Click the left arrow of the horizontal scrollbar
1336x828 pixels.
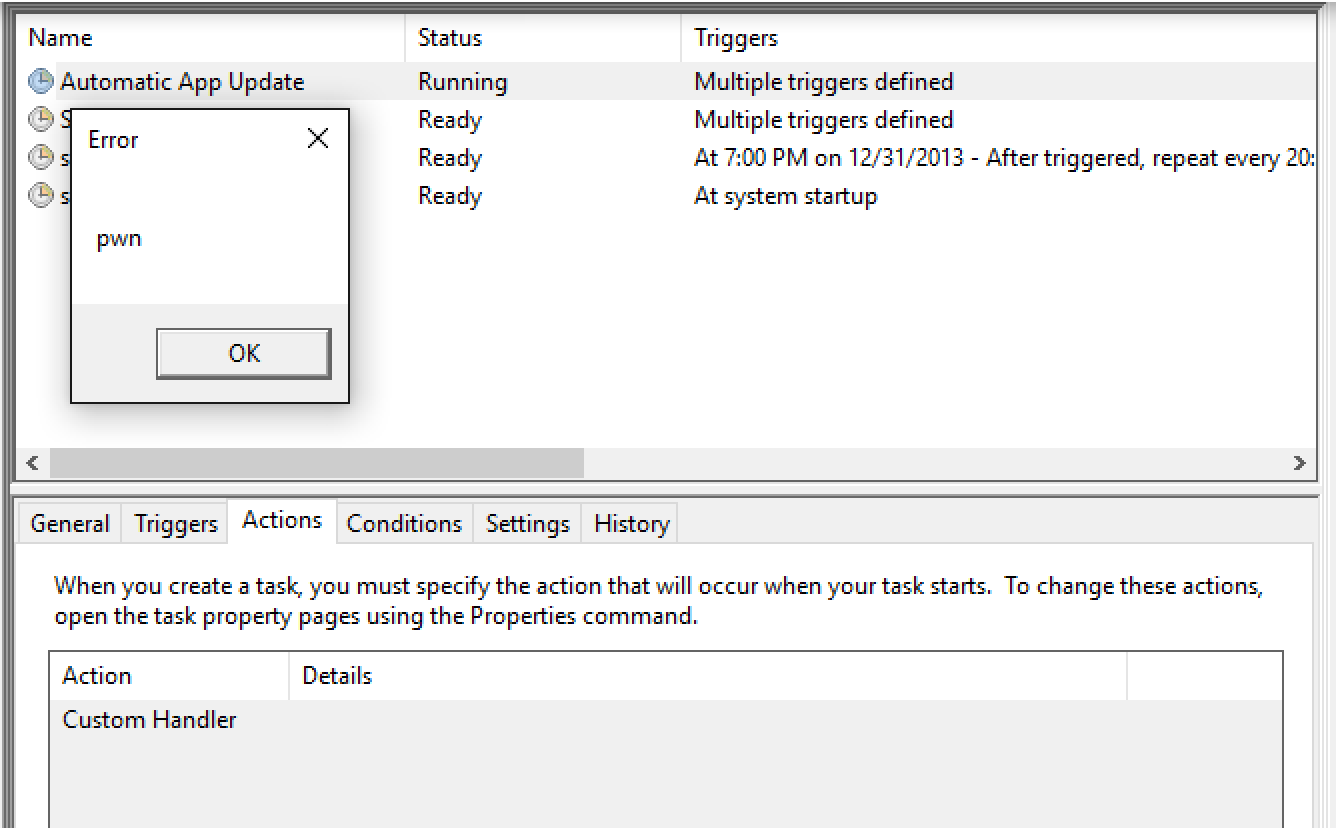(32, 463)
